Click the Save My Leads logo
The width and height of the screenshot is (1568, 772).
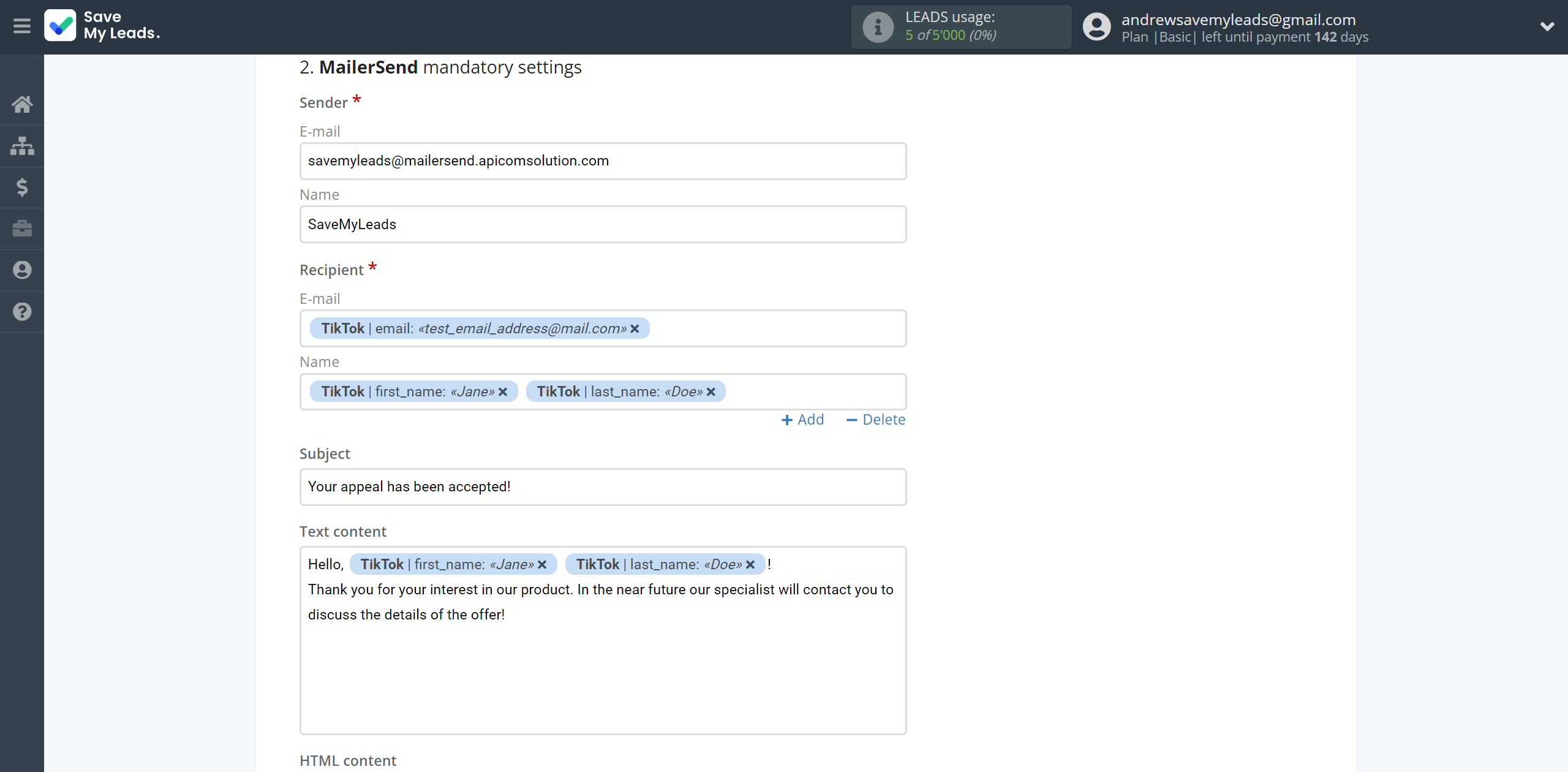102,26
